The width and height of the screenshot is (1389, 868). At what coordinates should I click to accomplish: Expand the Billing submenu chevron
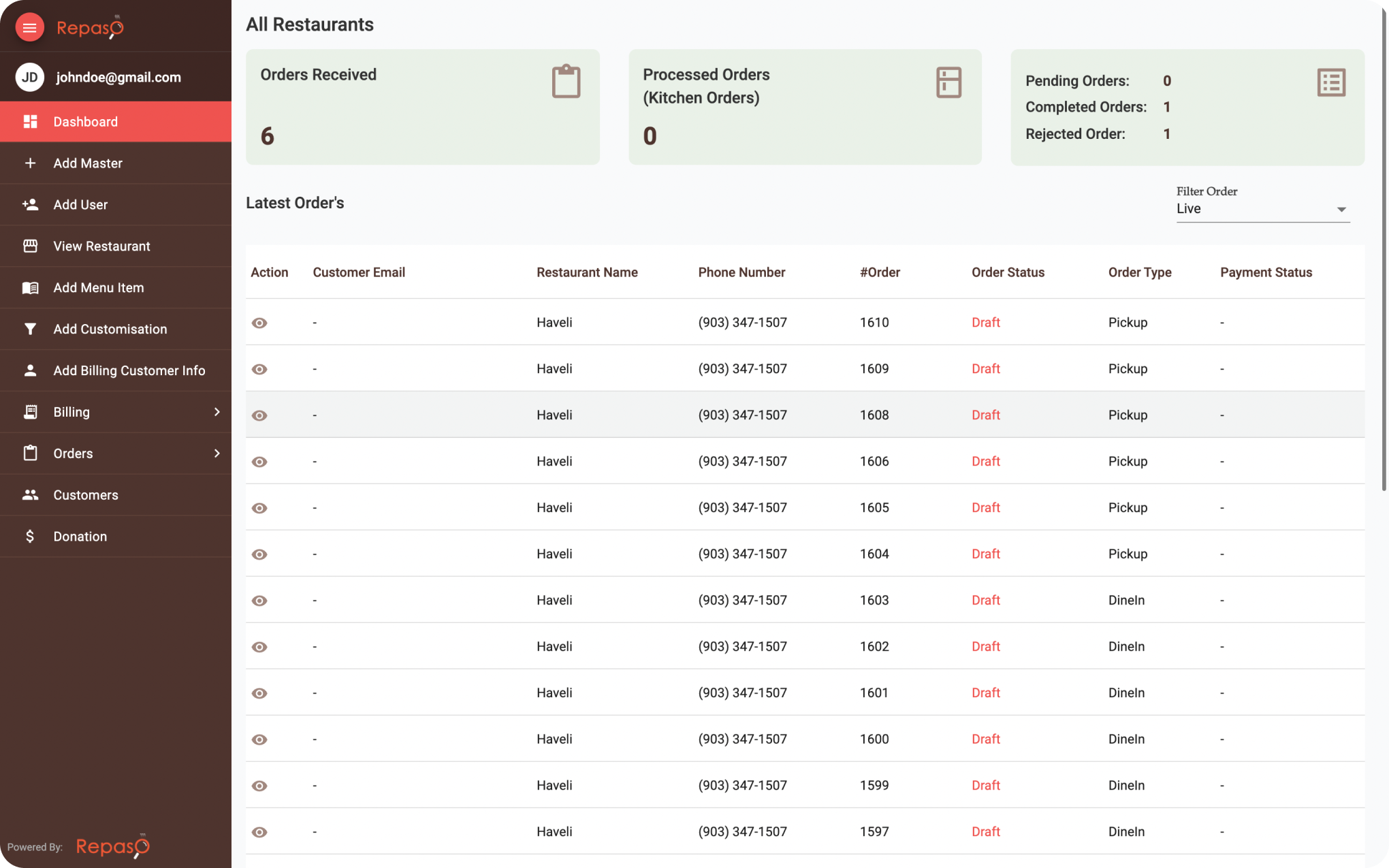217,412
